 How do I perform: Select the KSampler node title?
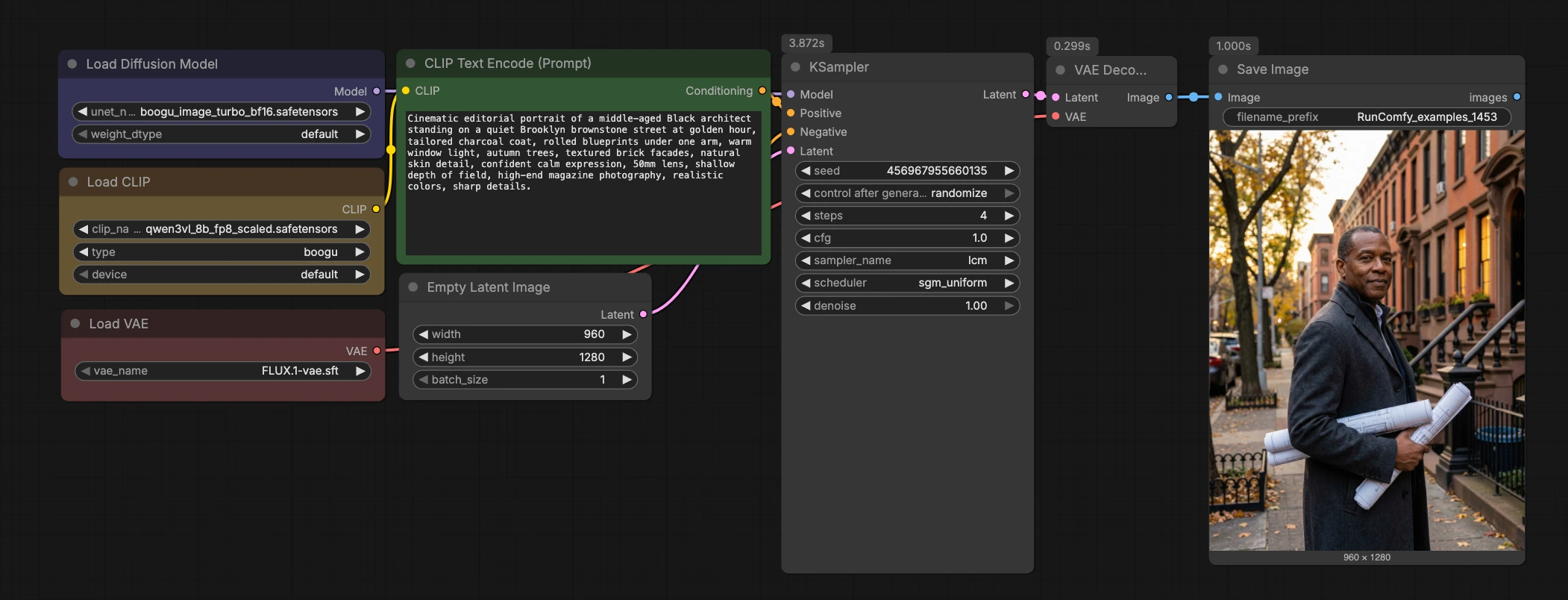pyautogui.click(x=838, y=67)
